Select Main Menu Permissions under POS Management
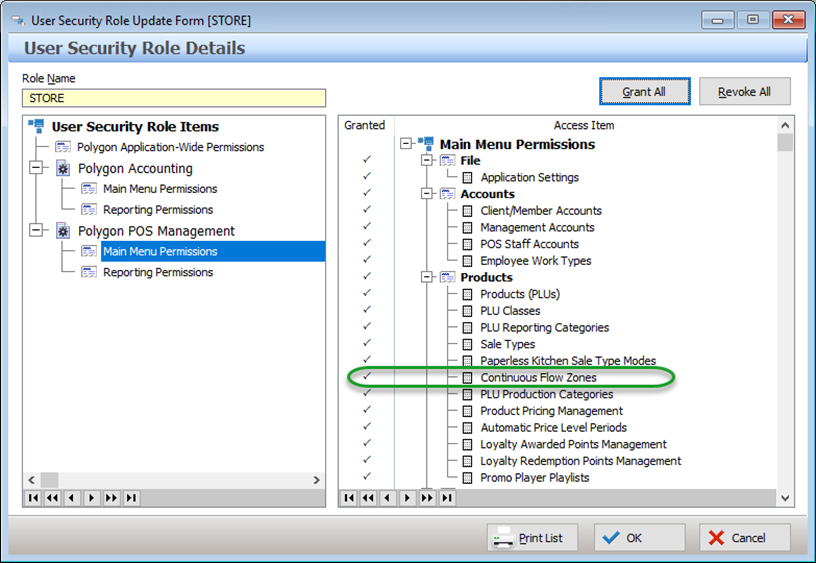 click(x=160, y=251)
